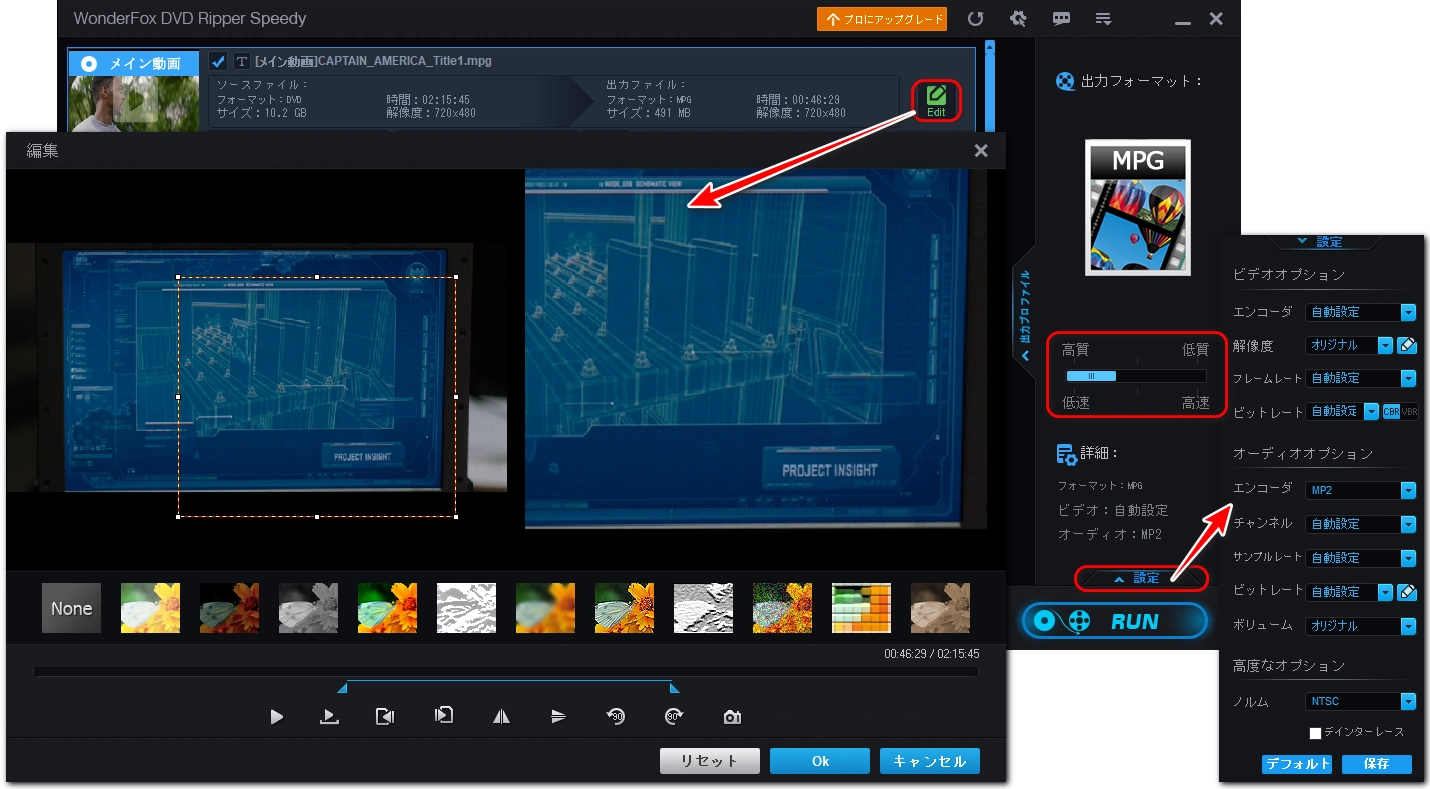Click the pencil icon beside audio ビットレート
Image resolution: width=1430 pixels, height=789 pixels.
click(1407, 592)
